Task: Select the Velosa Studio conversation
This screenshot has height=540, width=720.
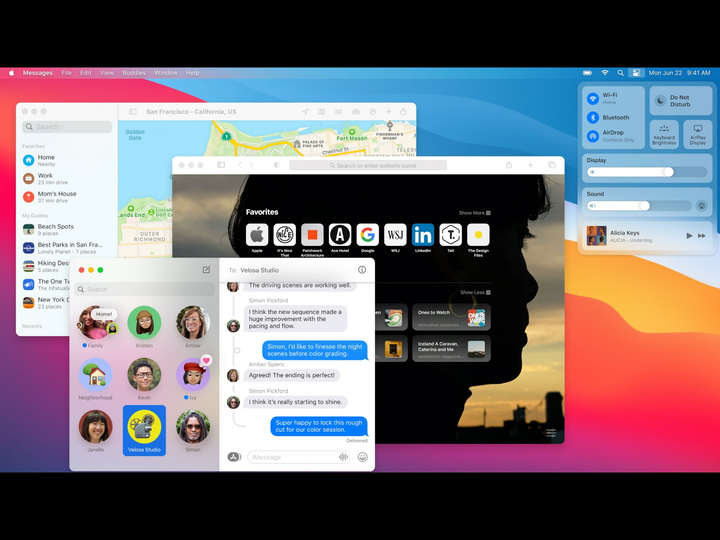Action: [x=144, y=430]
